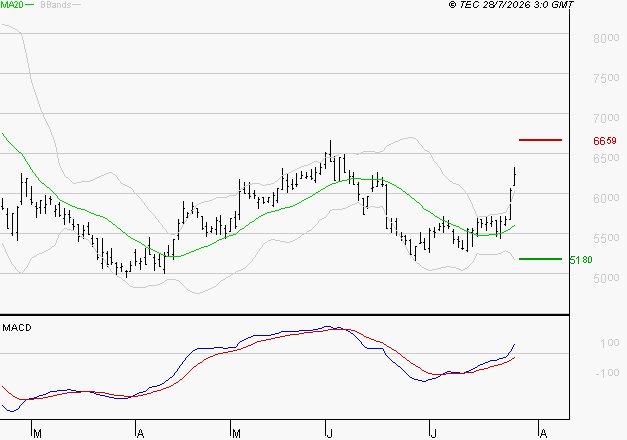Click the BBands legend label

point(56,5)
